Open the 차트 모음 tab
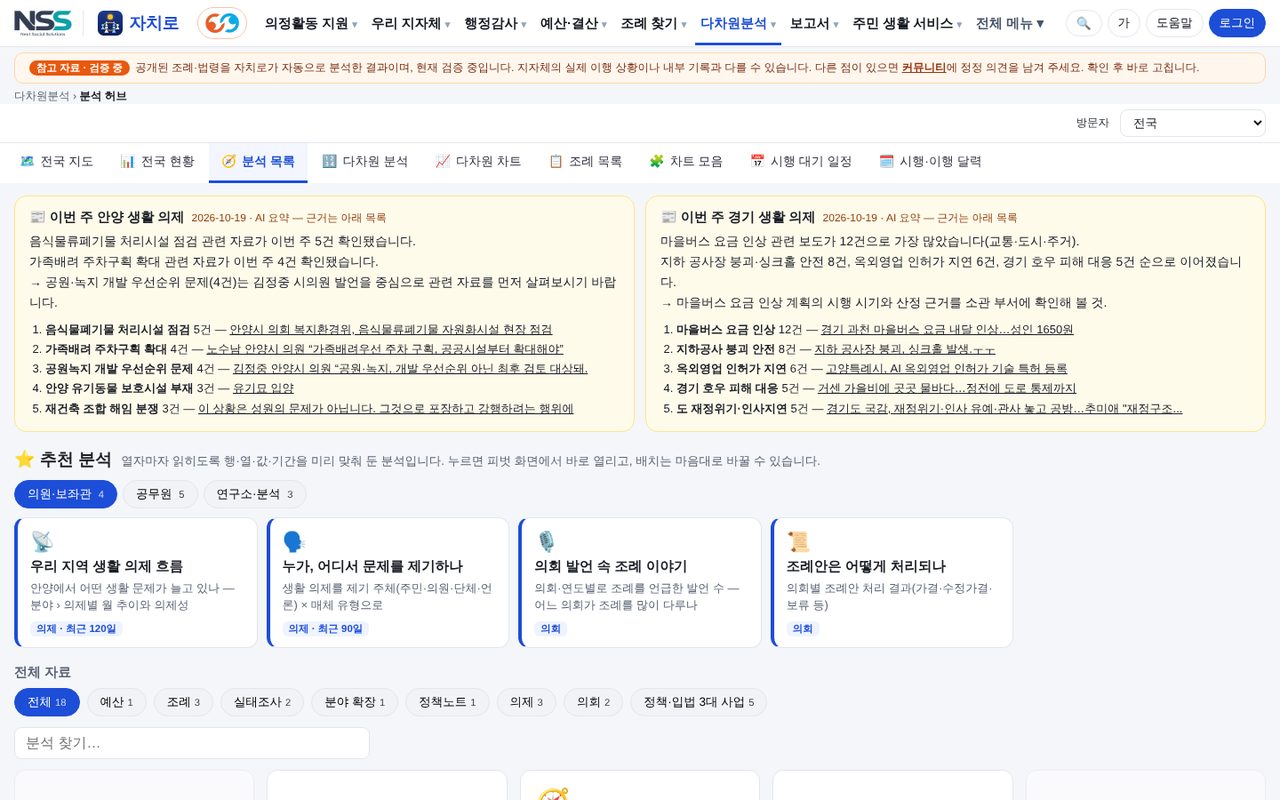Viewport: 1280px width, 800px height. 686,162
